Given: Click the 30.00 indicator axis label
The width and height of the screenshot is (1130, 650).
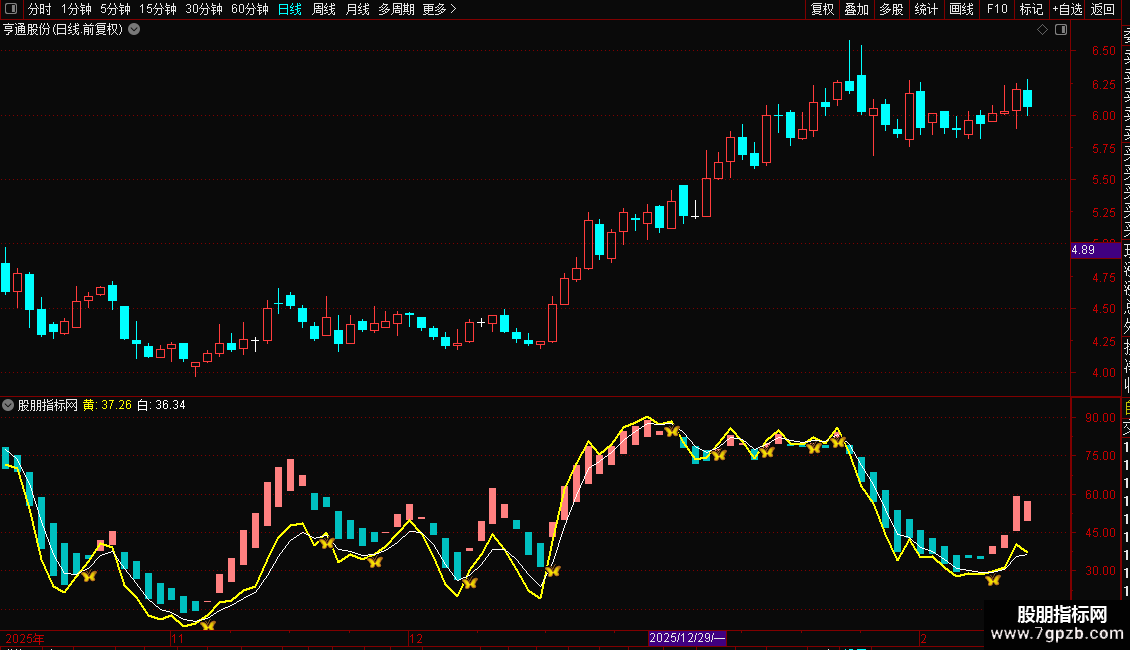Looking at the screenshot, I should tap(1100, 571).
